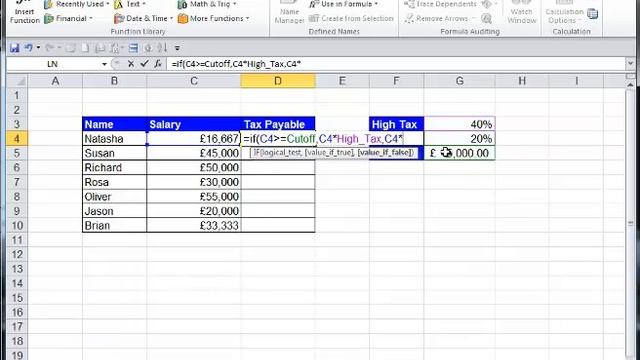Viewport: 640px width, 360px height.
Task: Click the Sort icon in the quick access toolbar
Action: (x=162, y=48)
